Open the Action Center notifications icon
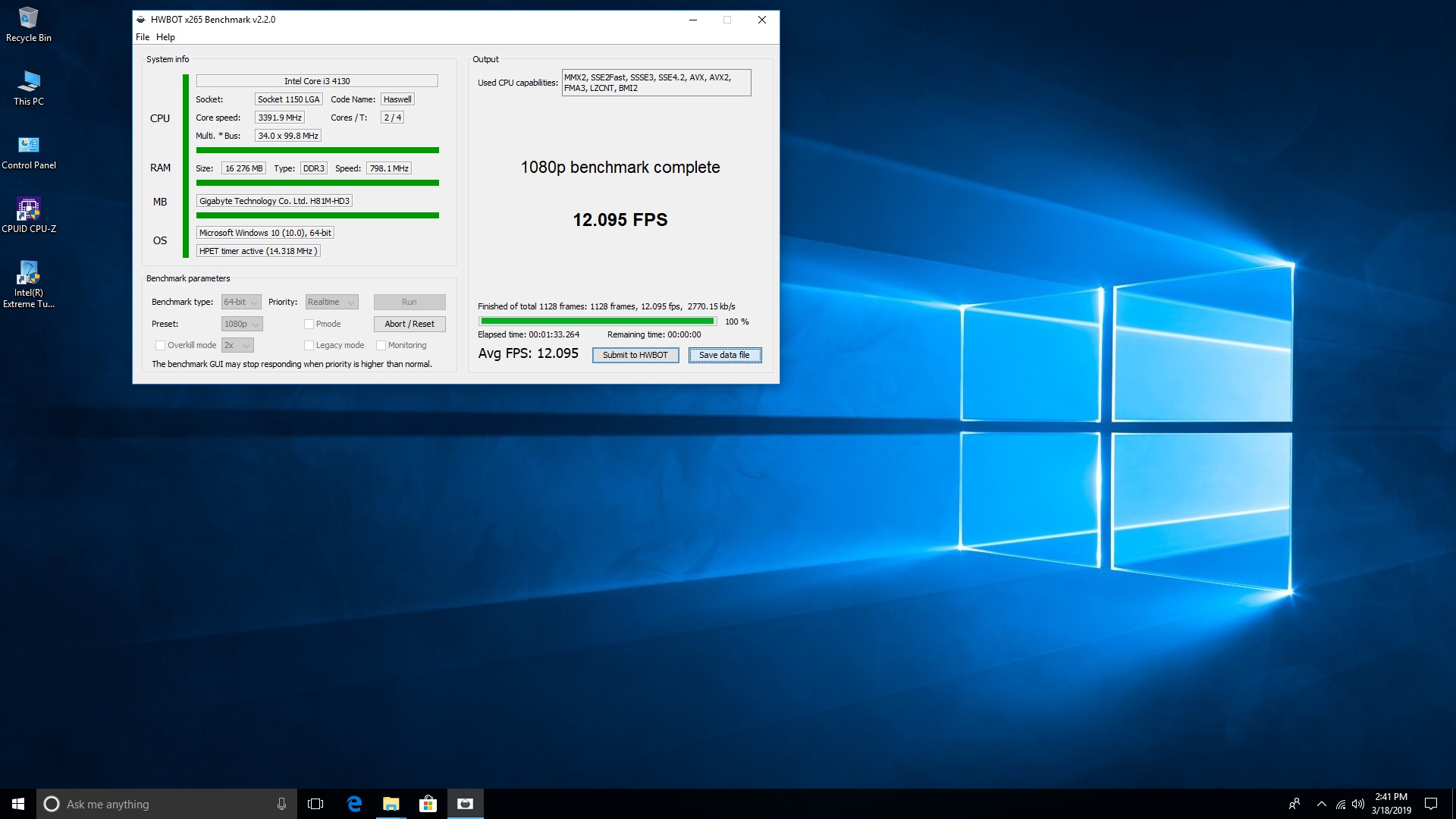1456x819 pixels. coord(1431,804)
